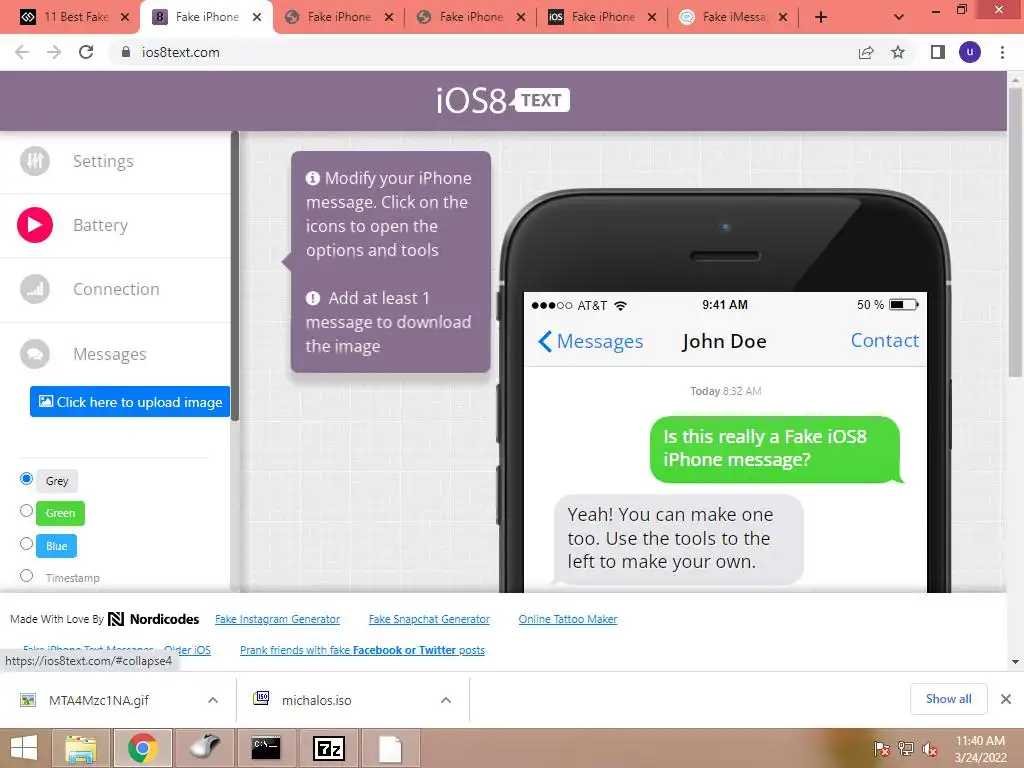Open the Settings section icon
The height and width of the screenshot is (768, 1024).
[35, 161]
